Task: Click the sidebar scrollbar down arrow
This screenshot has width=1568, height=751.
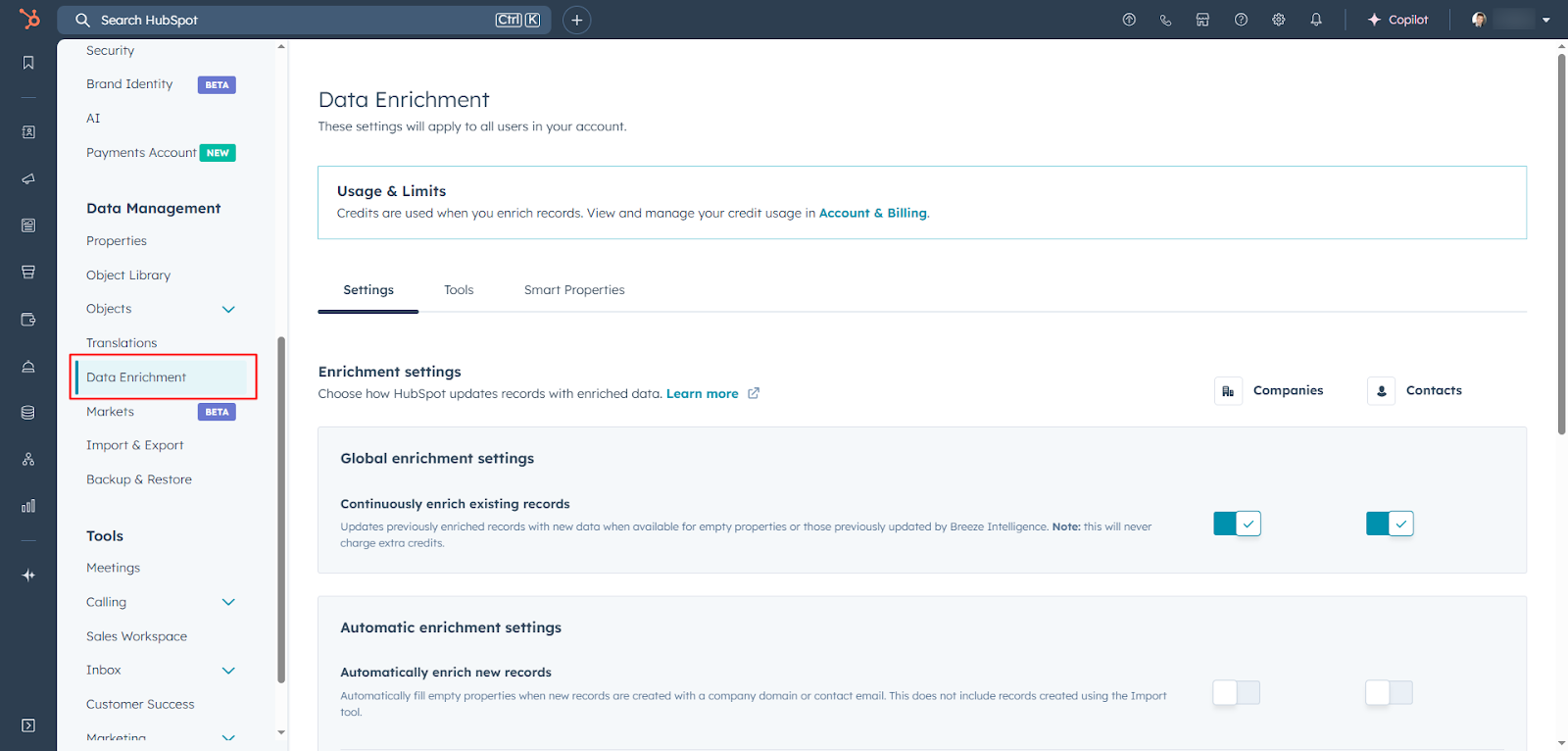Action: (281, 732)
